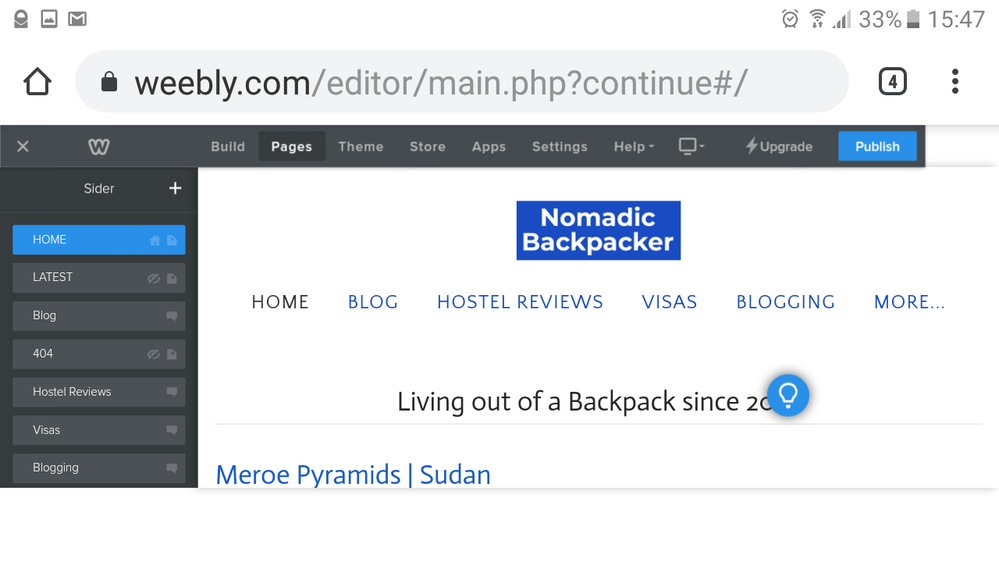
Task: Click blog comment icon on Blog page
Action: coord(172,316)
